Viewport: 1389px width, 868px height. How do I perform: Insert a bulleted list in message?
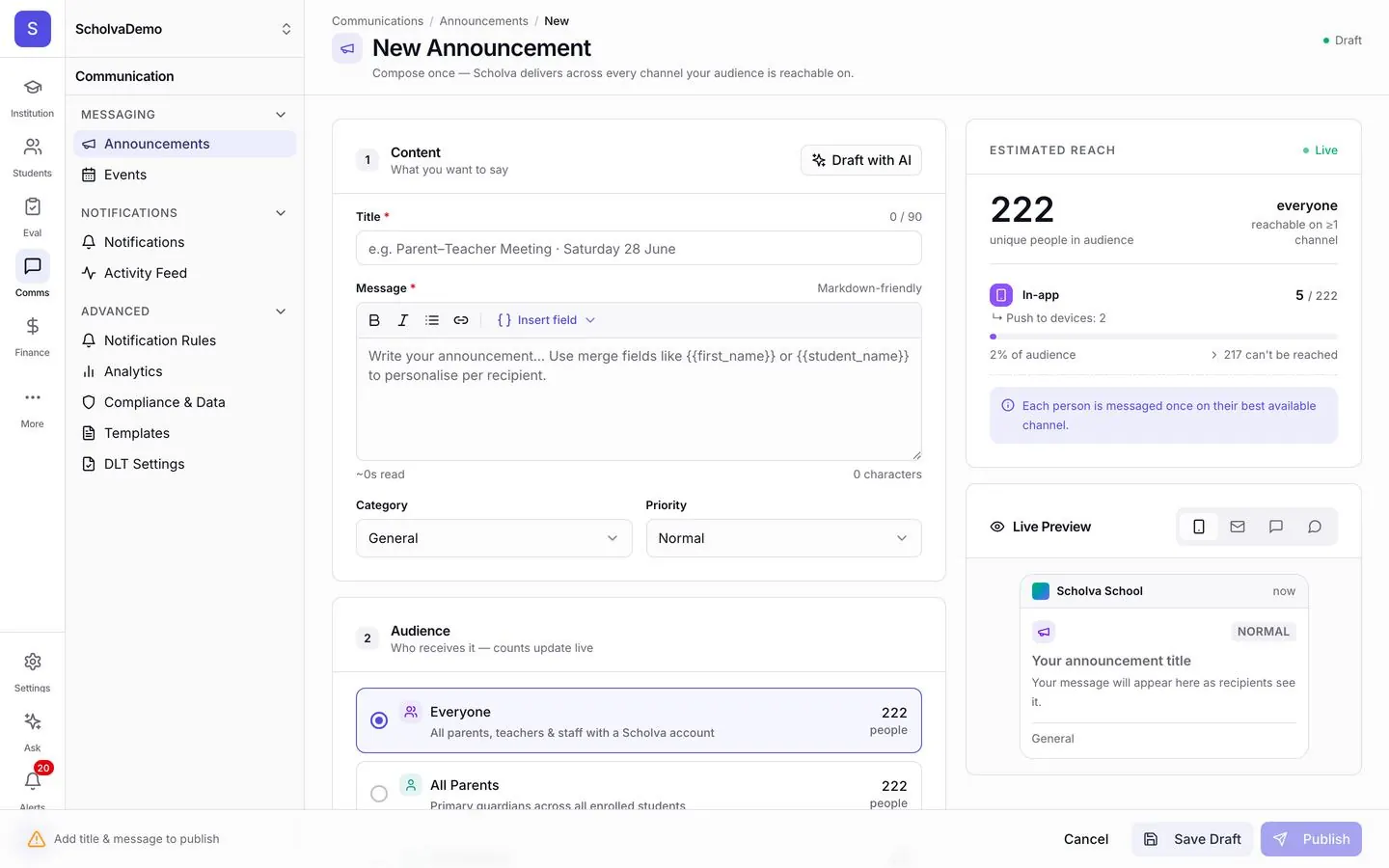(432, 320)
